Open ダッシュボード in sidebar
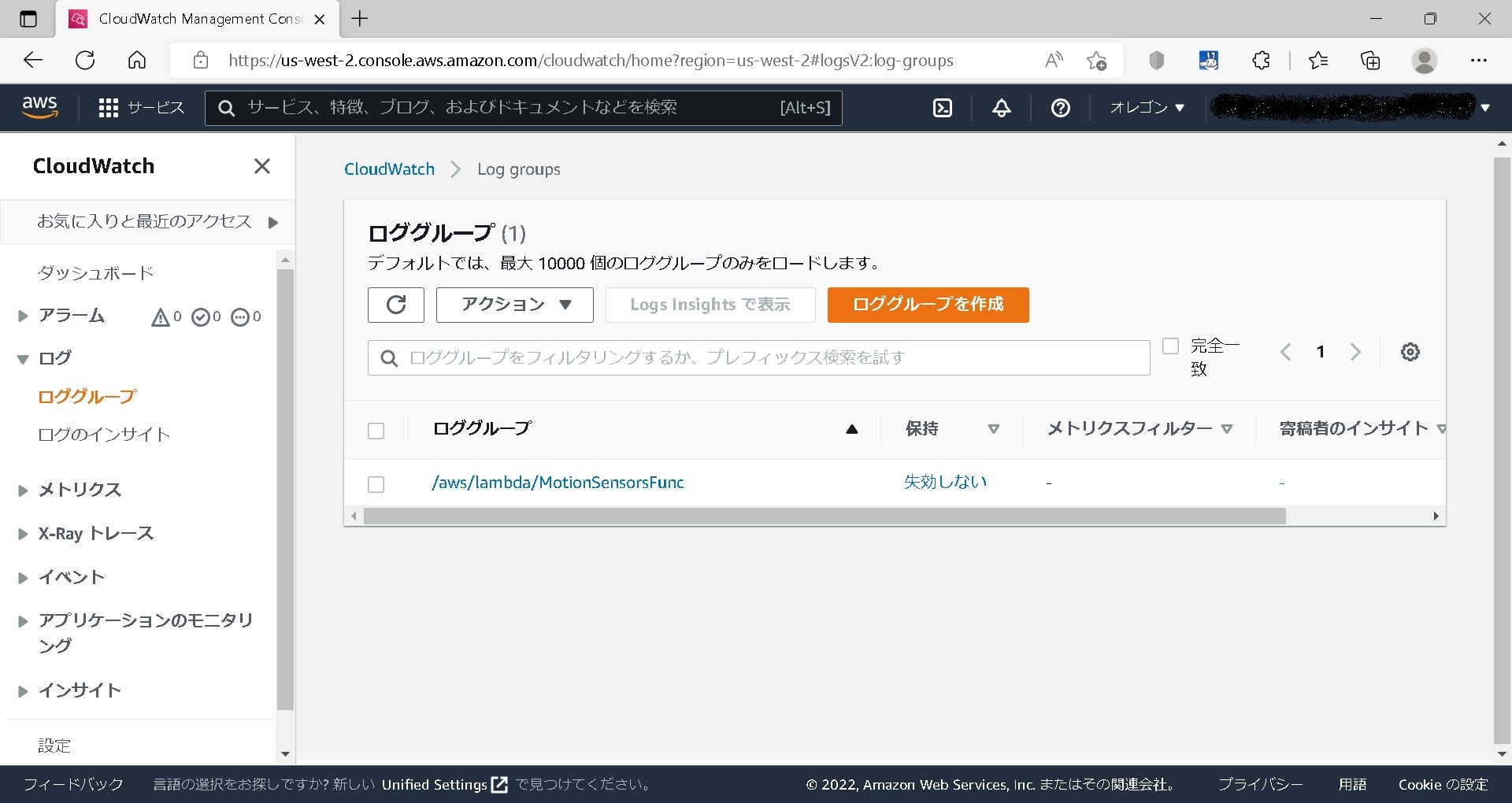Viewport: 1512px width, 803px height. point(95,273)
